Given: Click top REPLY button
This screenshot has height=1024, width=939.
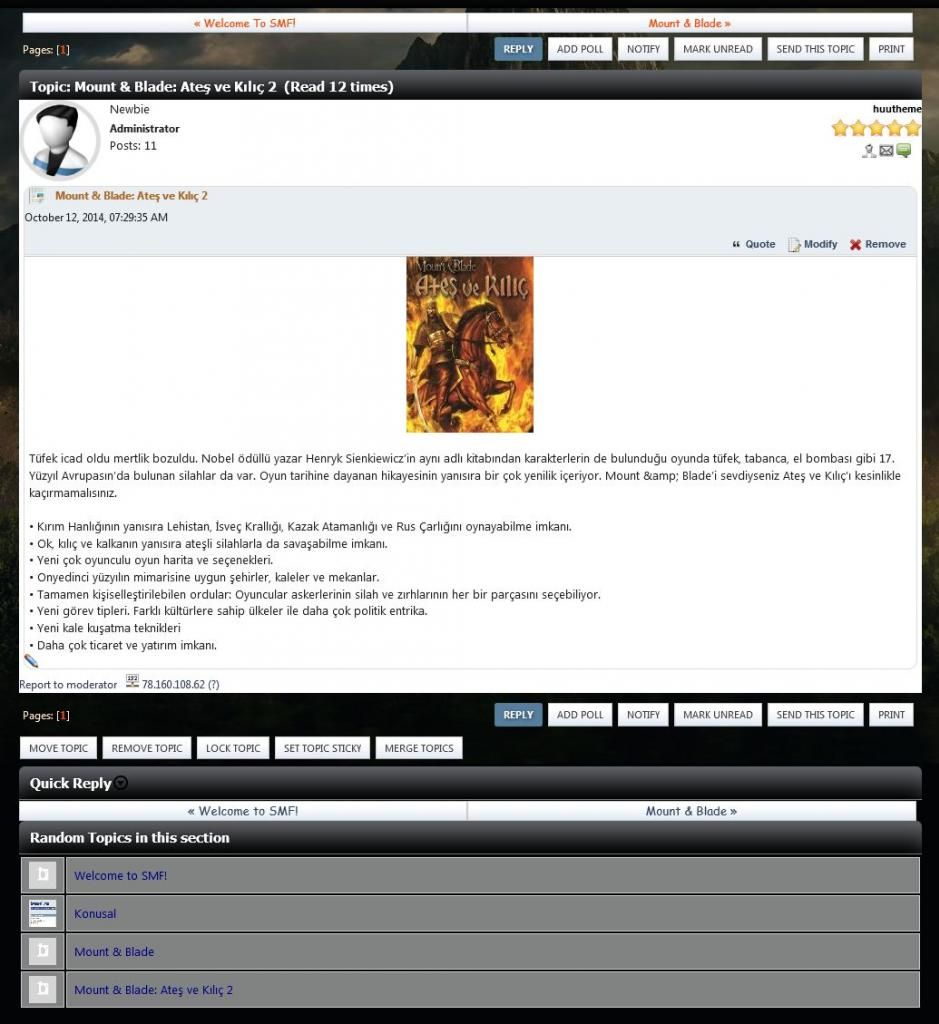Looking at the screenshot, I should pyautogui.click(x=518, y=49).
